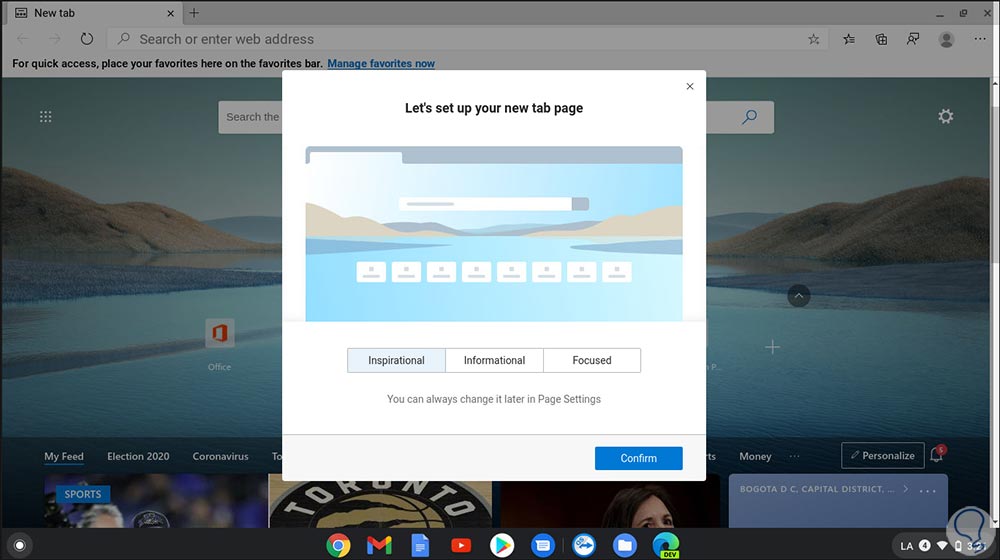Screen dimensions: 1000x560
Task: Open the system status tray
Action: click(x=944, y=545)
